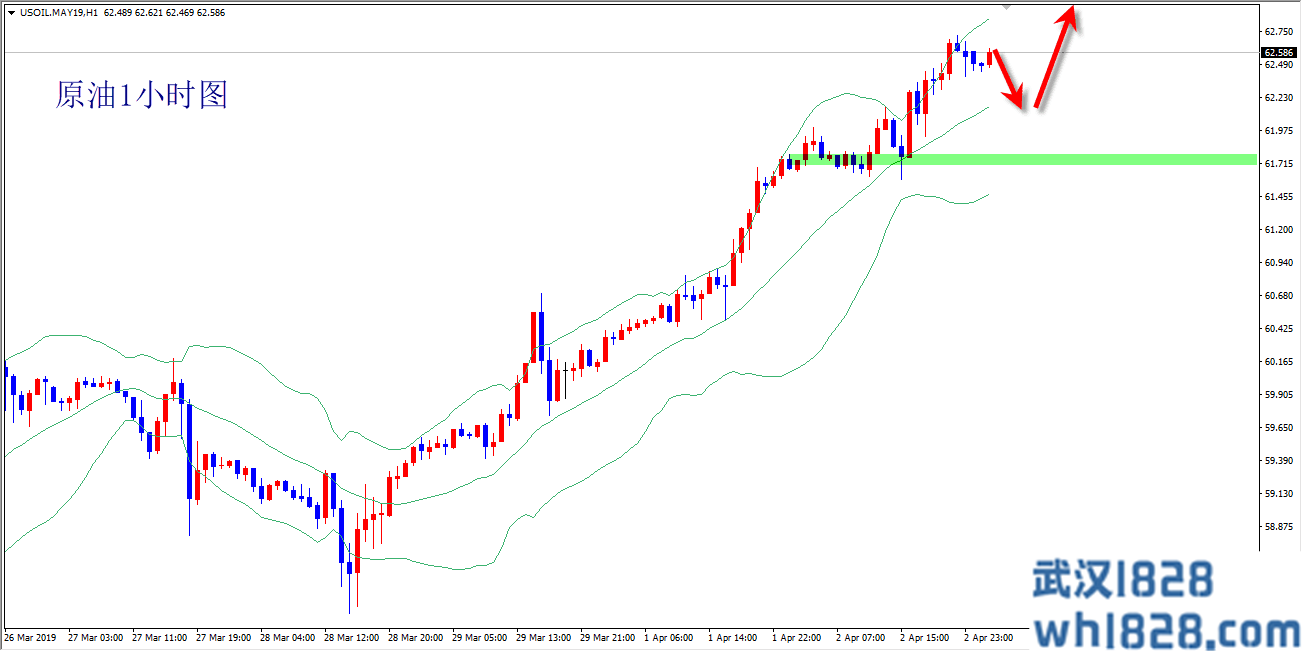Click the whl828.com watermark link
This screenshot has width=1302, height=651.
(1165, 630)
